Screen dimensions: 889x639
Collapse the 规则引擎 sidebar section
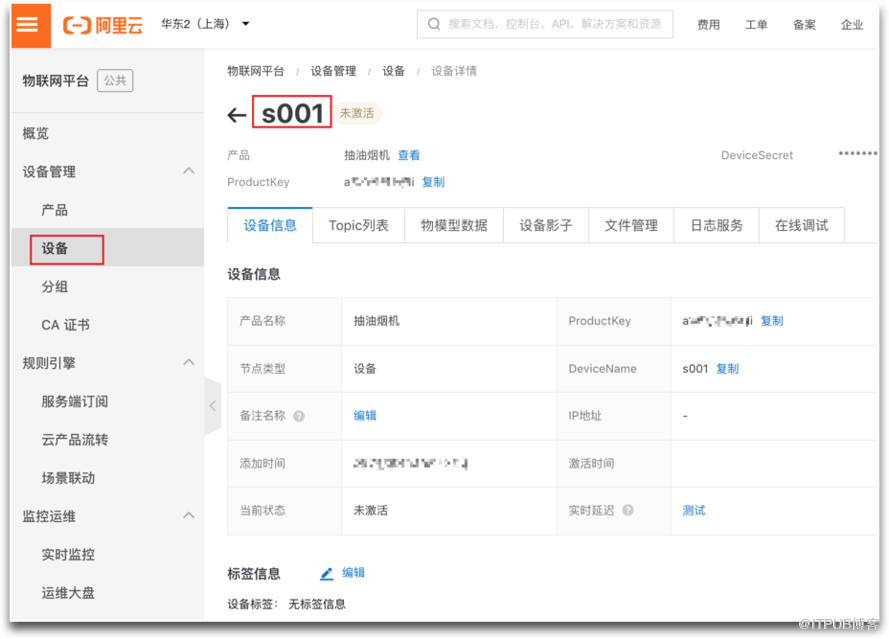[x=188, y=363]
